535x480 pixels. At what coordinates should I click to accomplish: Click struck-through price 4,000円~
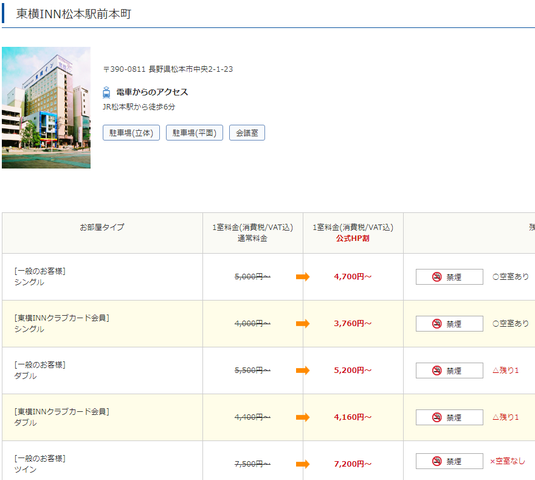pos(252,323)
